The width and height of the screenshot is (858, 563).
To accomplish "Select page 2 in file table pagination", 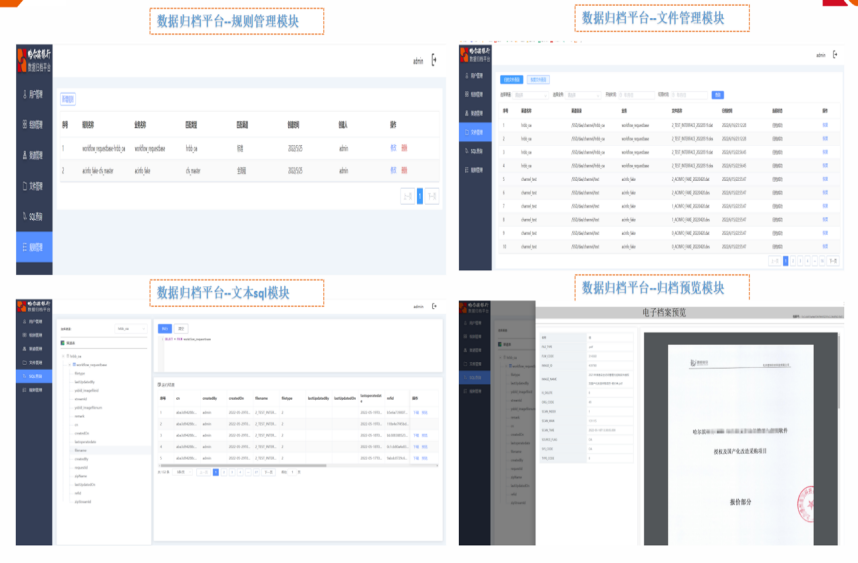I will [x=793, y=262].
